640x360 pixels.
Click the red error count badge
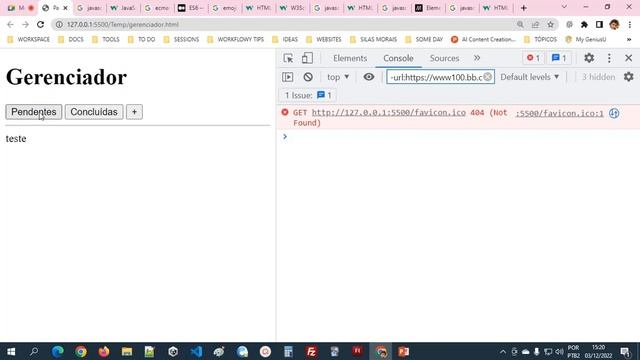533,58
